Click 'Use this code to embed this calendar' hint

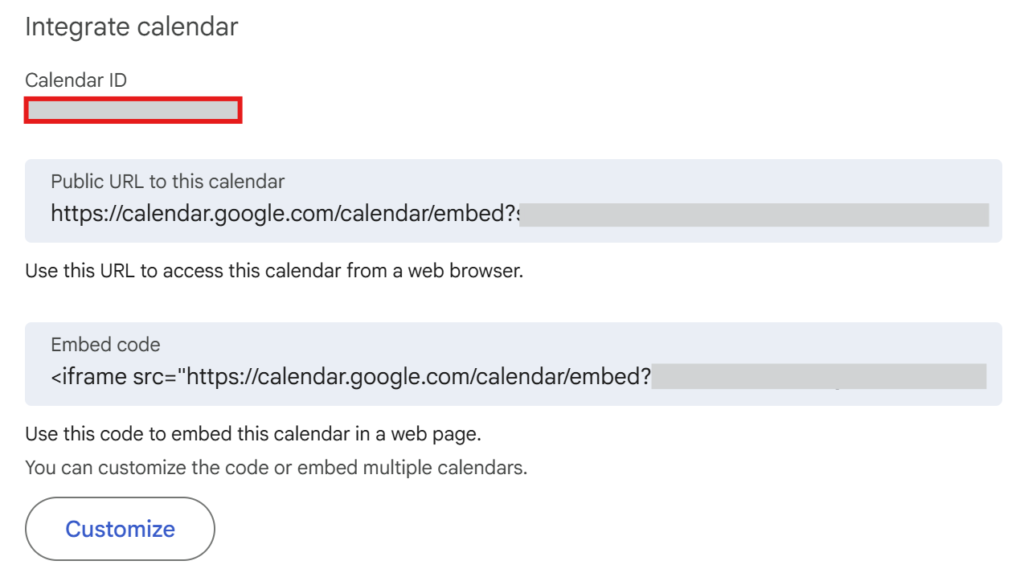253,434
